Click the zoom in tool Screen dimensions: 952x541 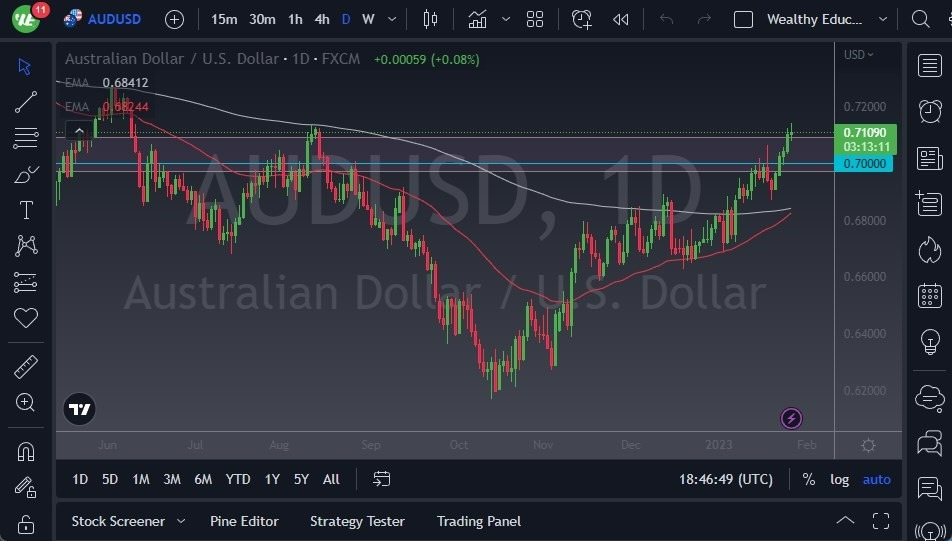(x=26, y=402)
